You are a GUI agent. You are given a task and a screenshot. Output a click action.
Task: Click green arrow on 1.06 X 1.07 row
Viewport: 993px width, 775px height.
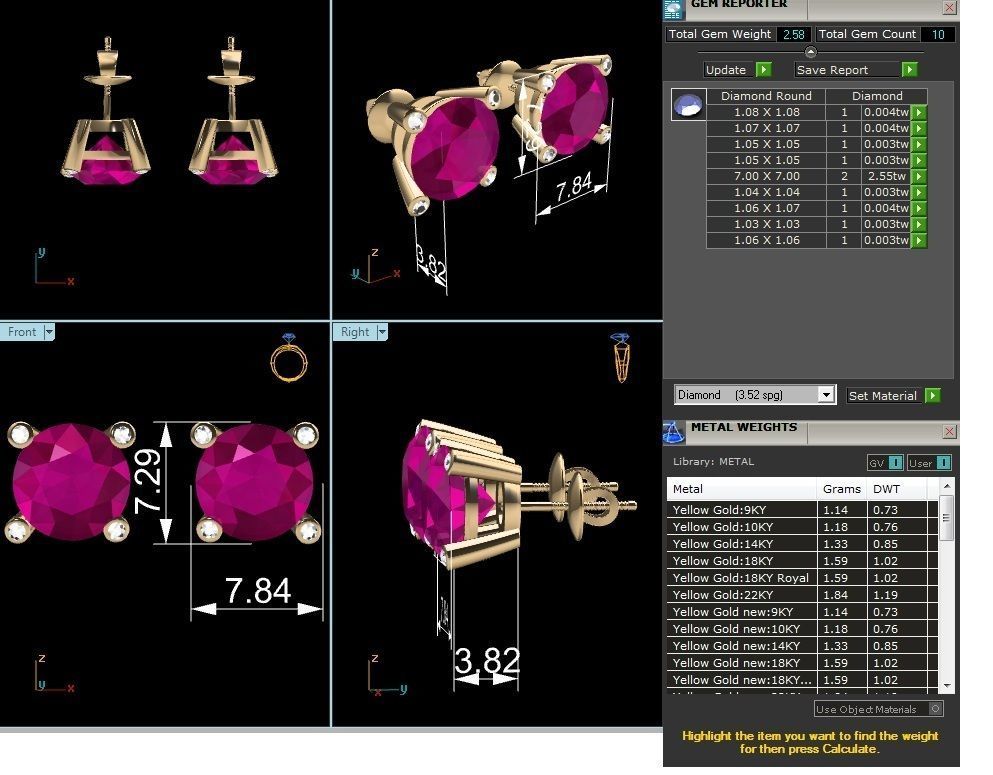[x=919, y=208]
